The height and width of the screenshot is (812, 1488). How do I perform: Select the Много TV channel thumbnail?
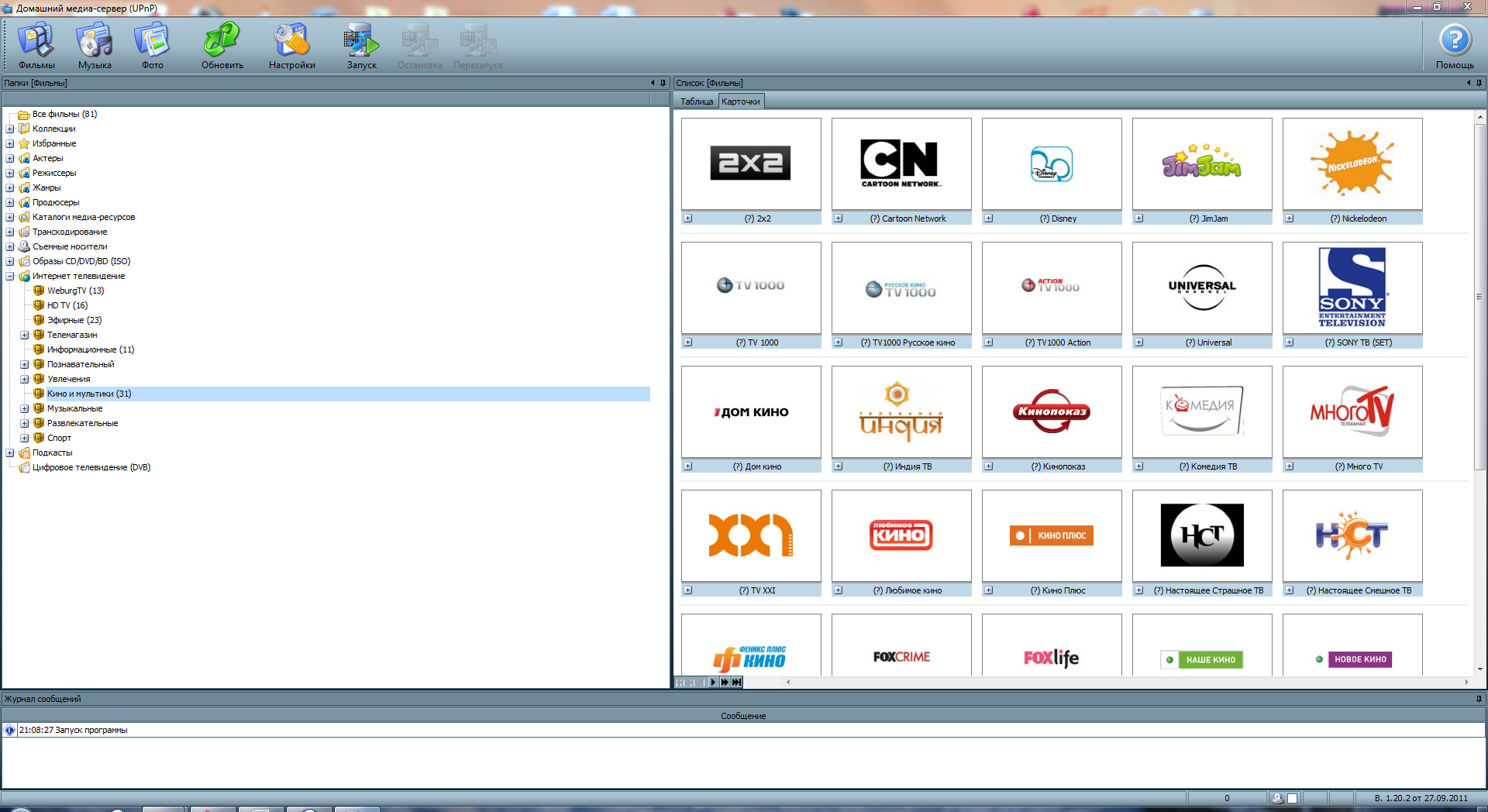1352,411
